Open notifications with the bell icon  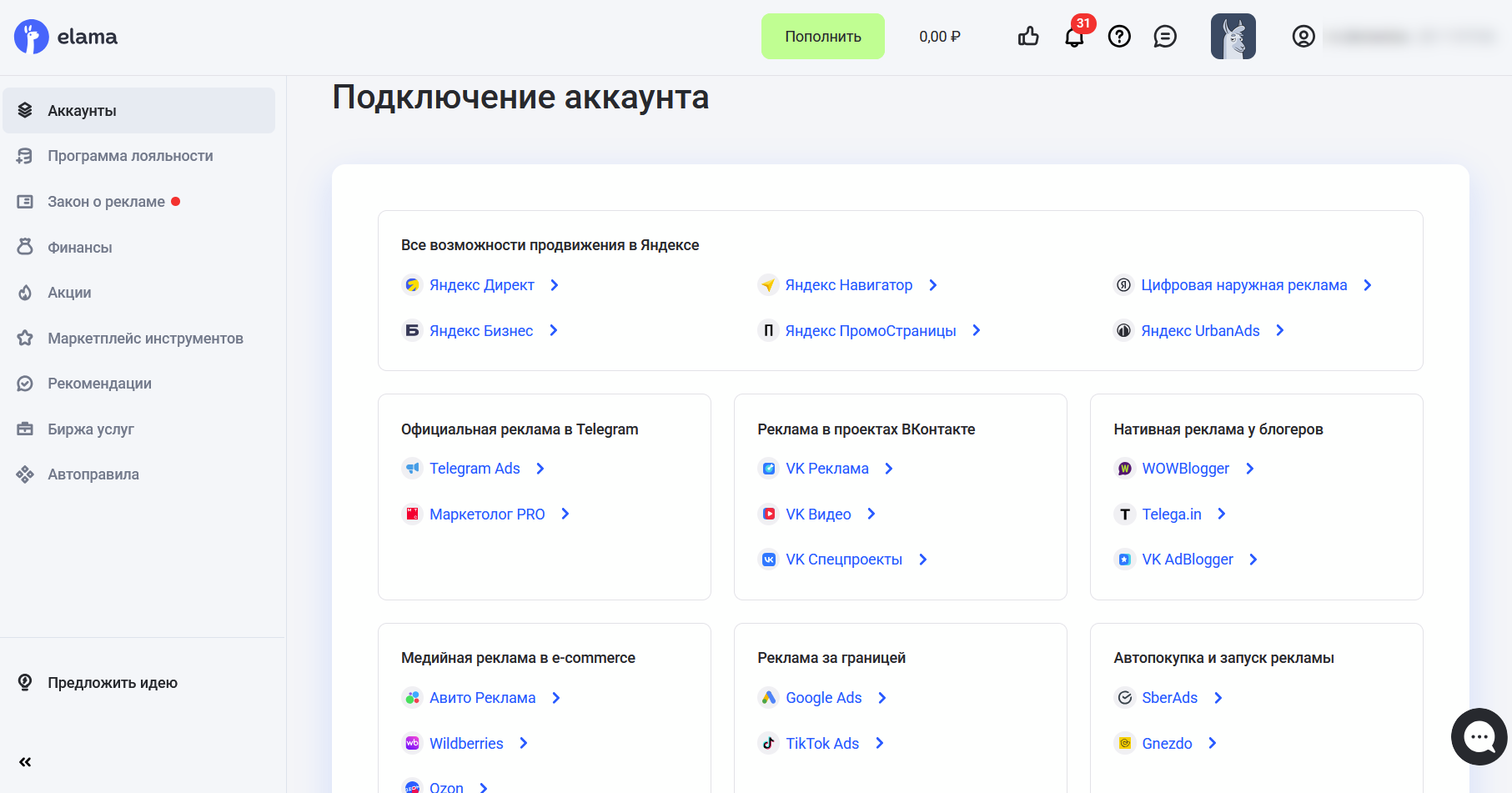[x=1074, y=36]
